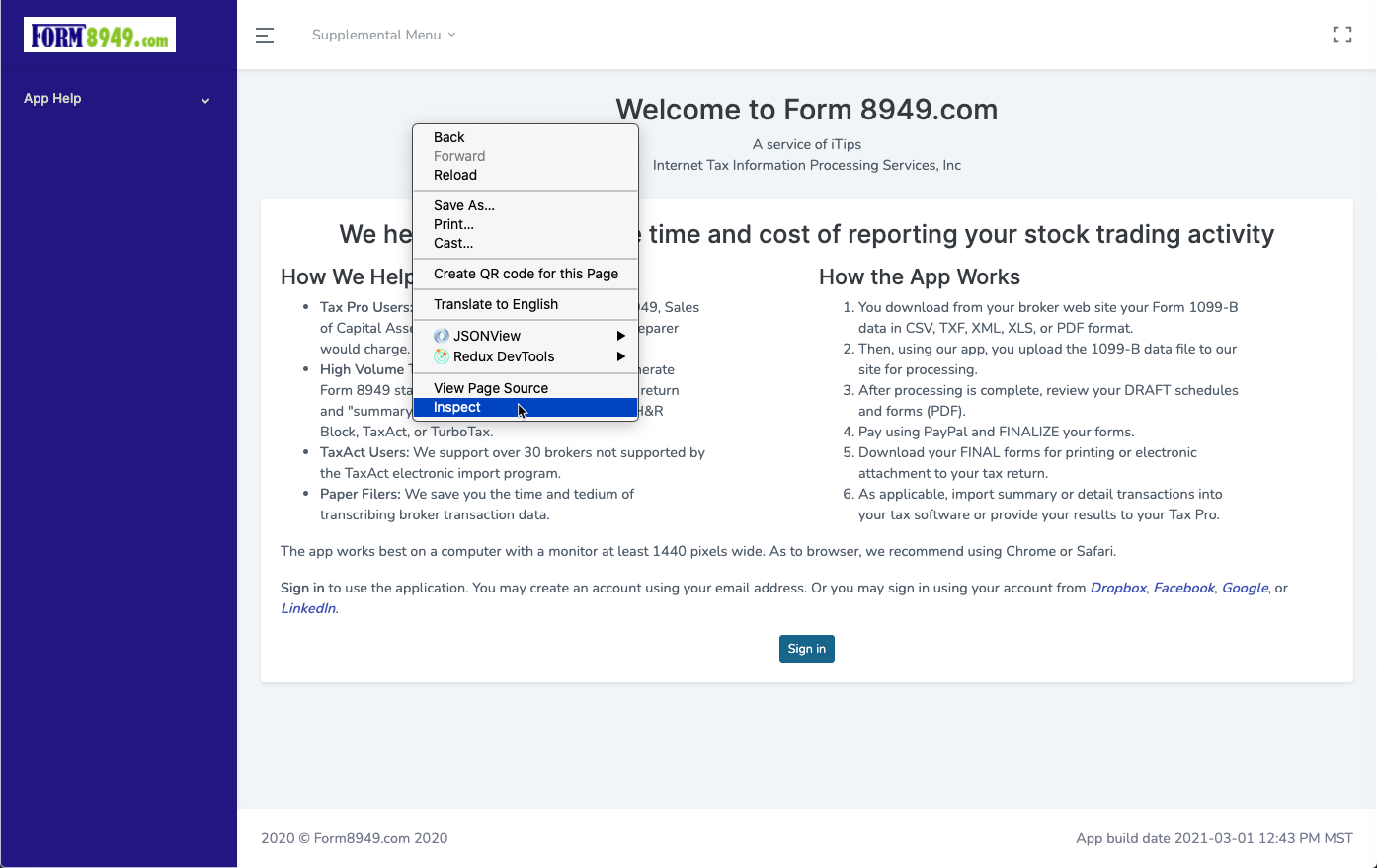Choose Print... in the context menu
The image size is (1377, 868).
click(x=526, y=224)
